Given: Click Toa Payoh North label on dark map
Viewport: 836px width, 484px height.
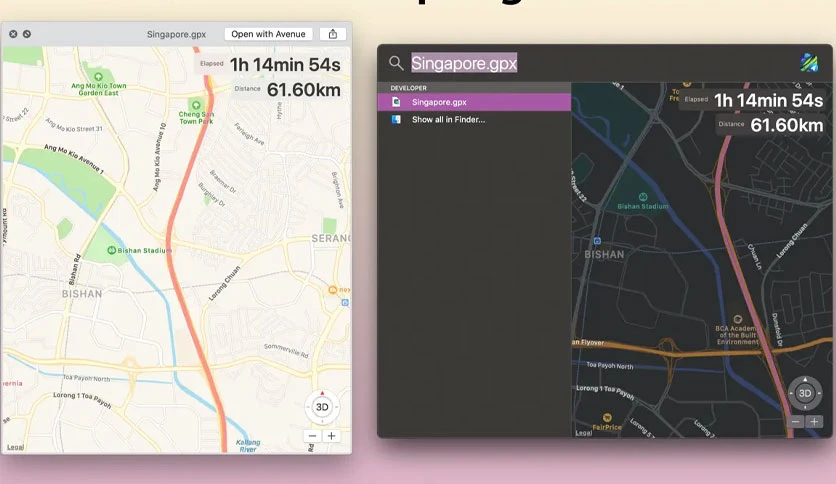Looking at the screenshot, I should tap(609, 365).
